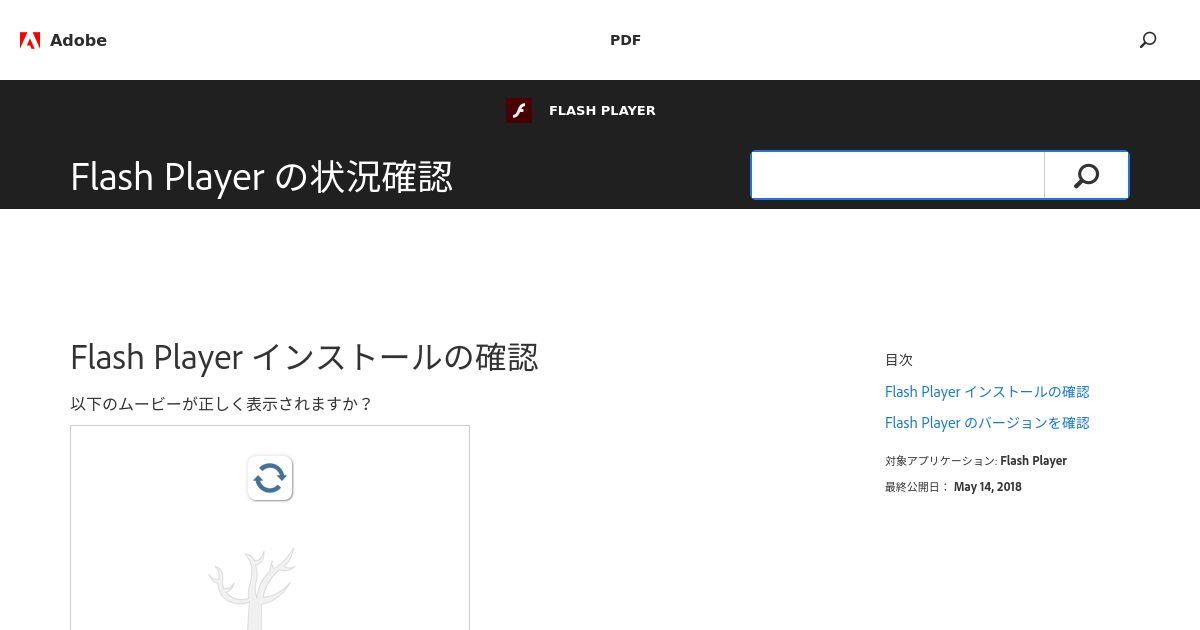
Task: Focus the help search input field
Action: pyautogui.click(x=898, y=175)
